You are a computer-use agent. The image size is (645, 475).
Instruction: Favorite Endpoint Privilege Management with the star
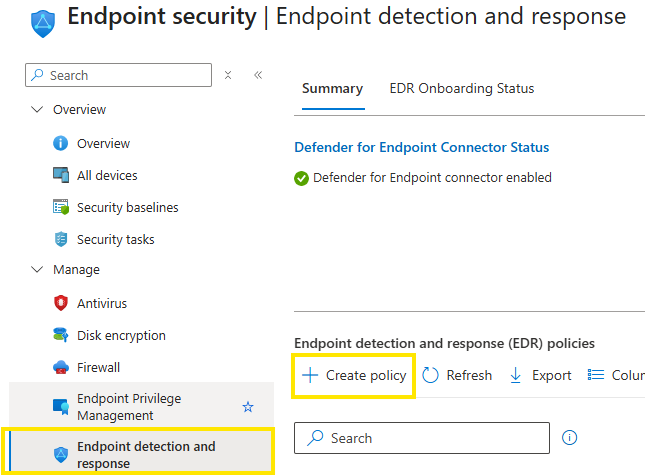(248, 407)
